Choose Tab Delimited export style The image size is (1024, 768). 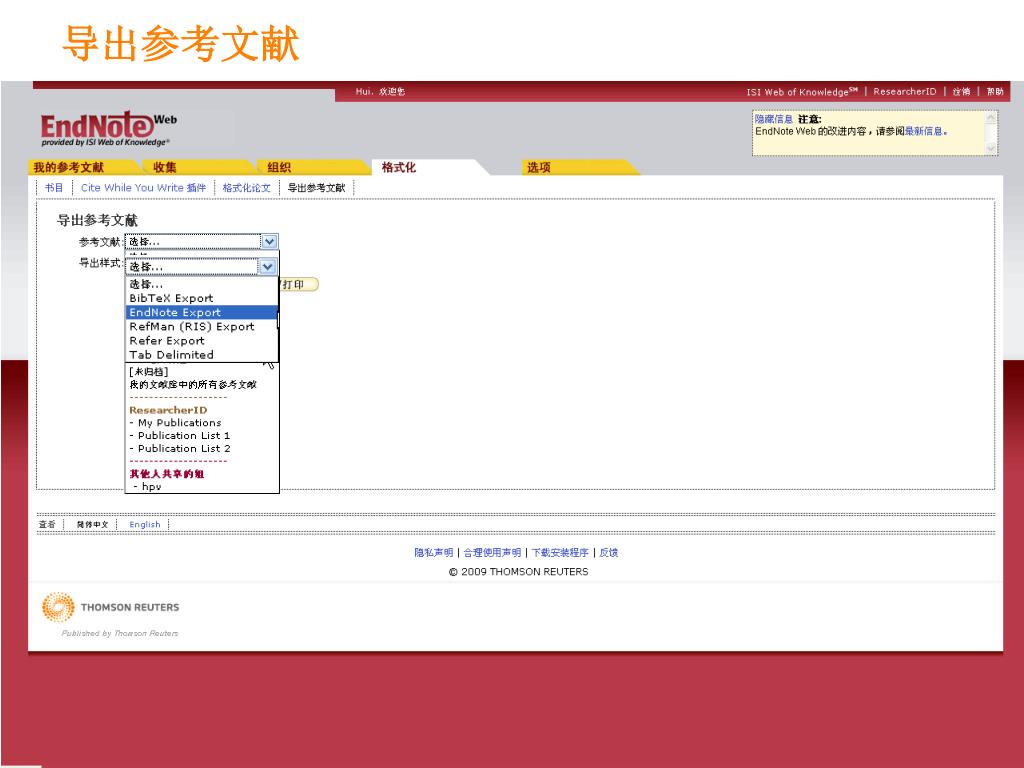172,355
